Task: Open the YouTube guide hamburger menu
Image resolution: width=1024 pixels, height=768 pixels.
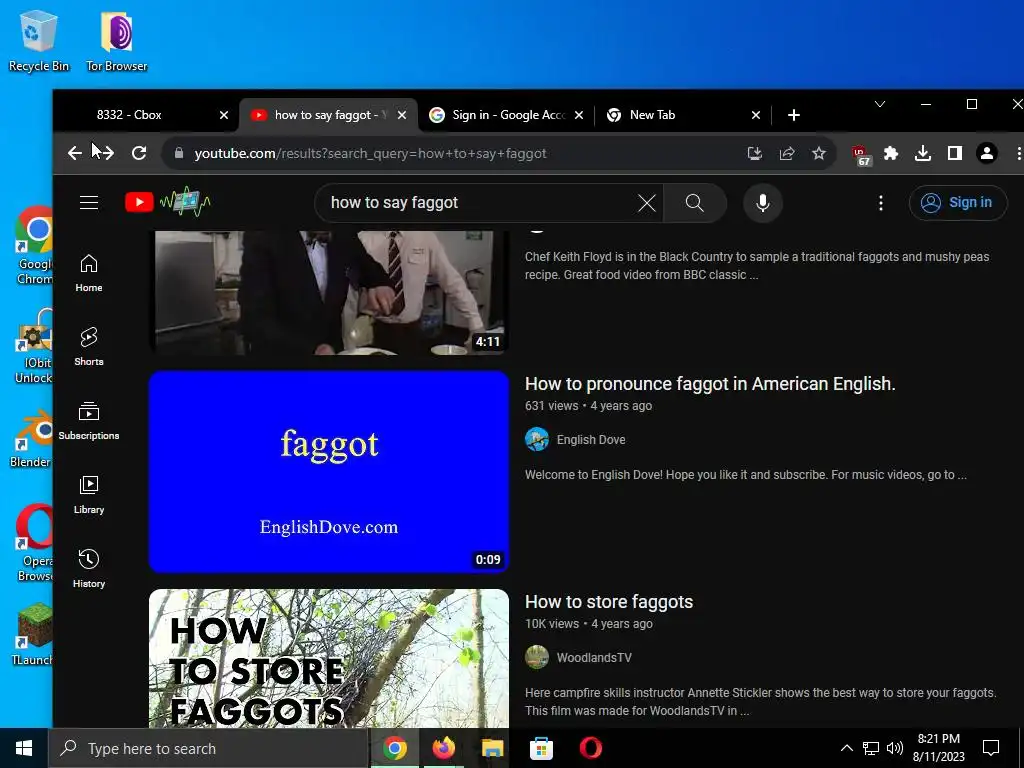Action: click(89, 202)
